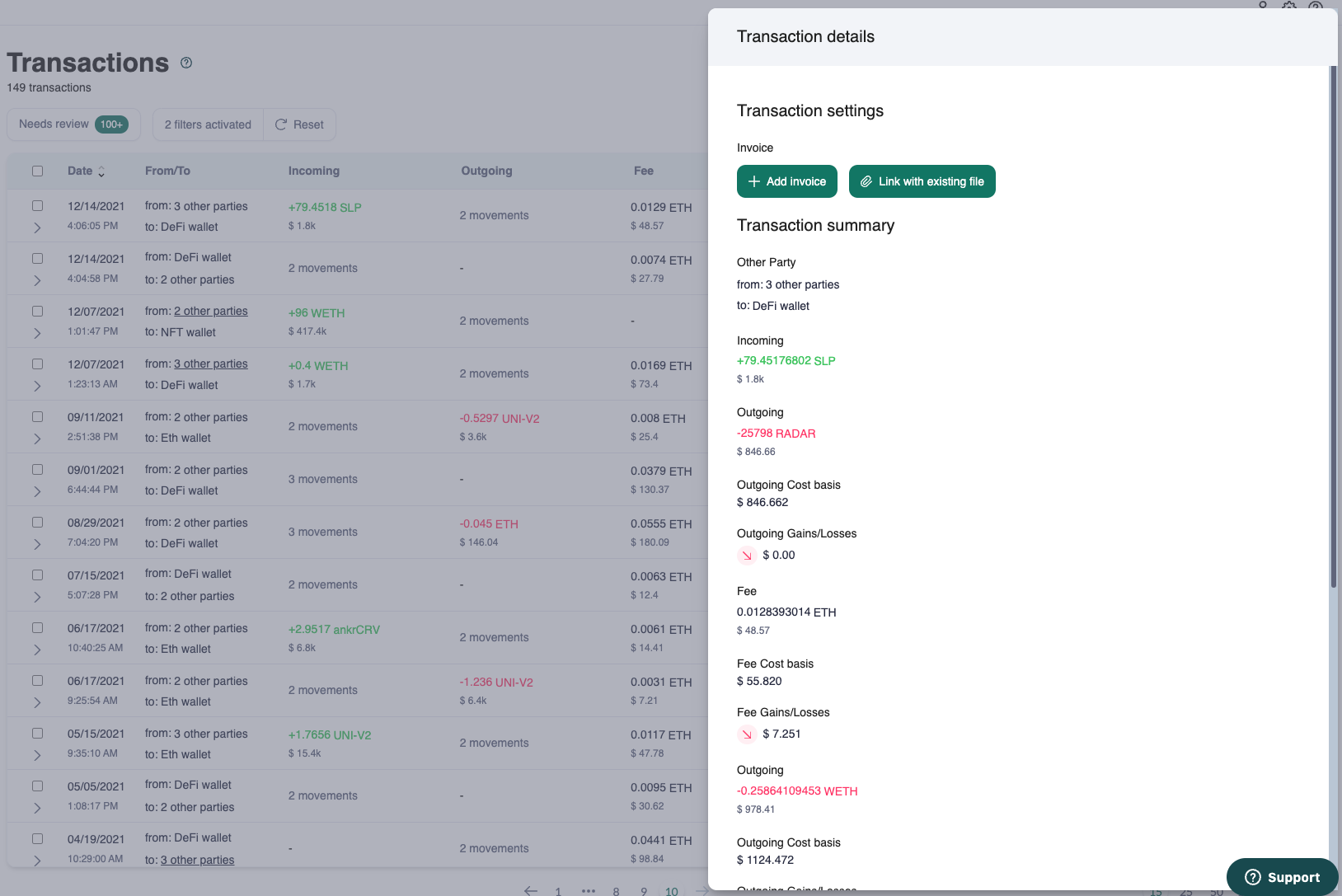Screen dimensions: 1342x896
Task: Click the help icon beside Transactions title
Action: pyautogui.click(x=186, y=63)
